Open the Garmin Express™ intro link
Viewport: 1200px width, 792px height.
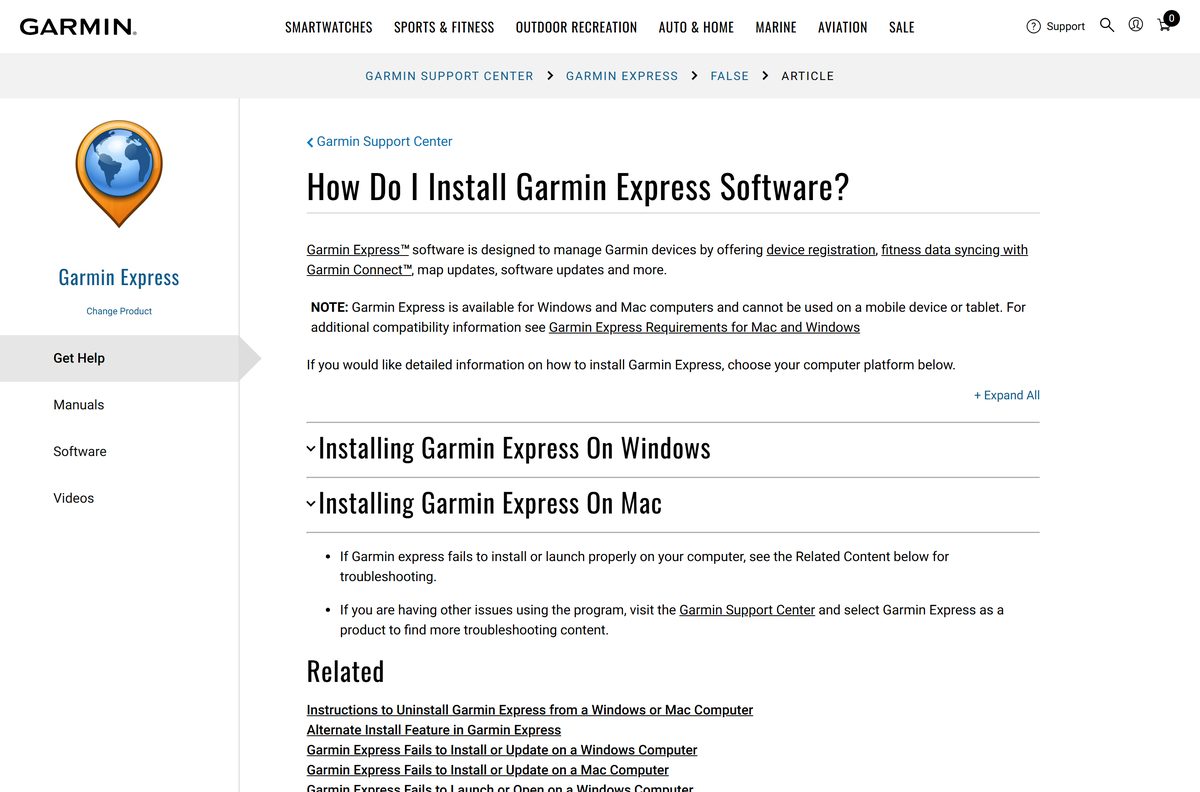tap(358, 250)
